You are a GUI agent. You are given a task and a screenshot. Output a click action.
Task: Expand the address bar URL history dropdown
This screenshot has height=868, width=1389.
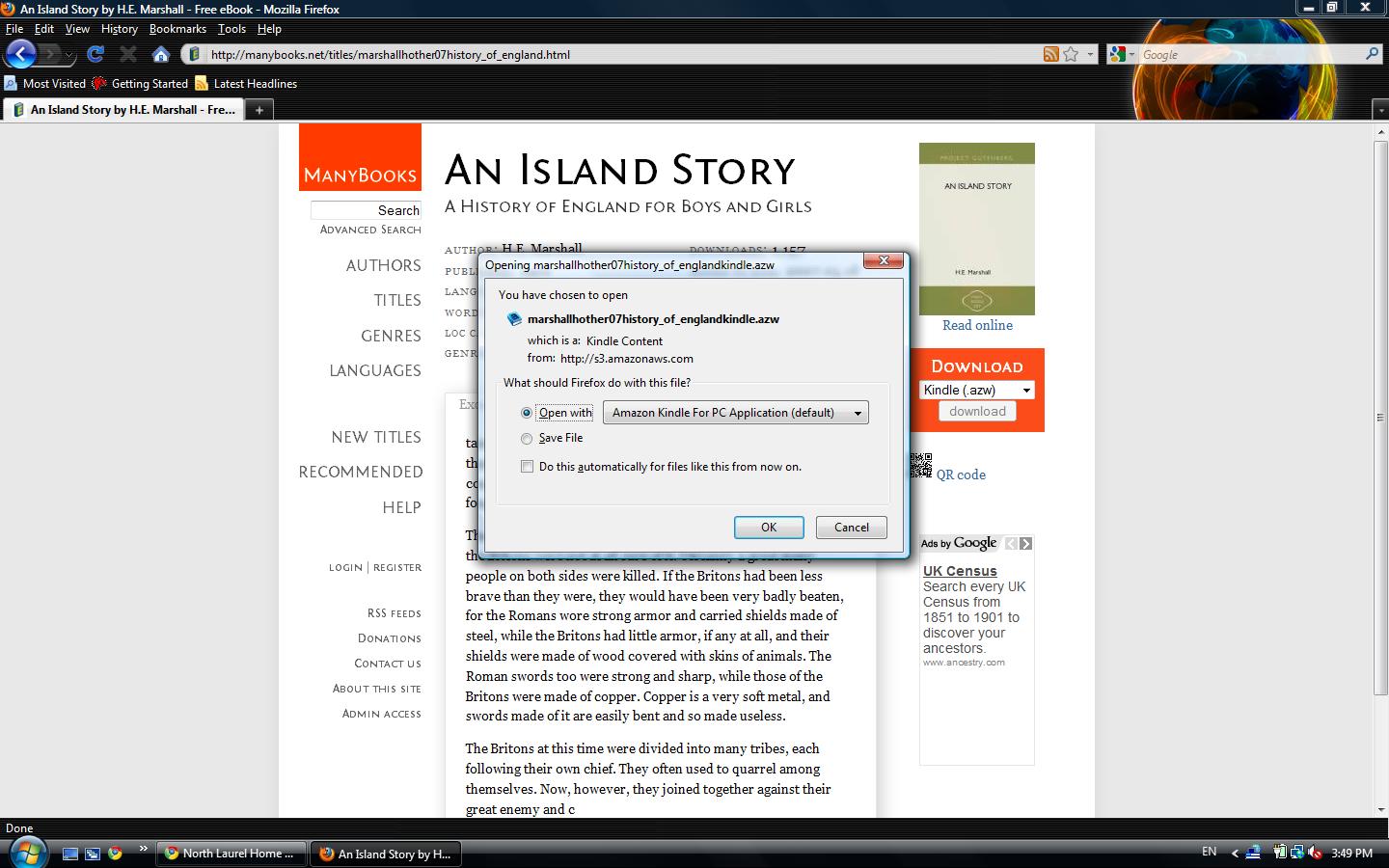[x=1090, y=54]
